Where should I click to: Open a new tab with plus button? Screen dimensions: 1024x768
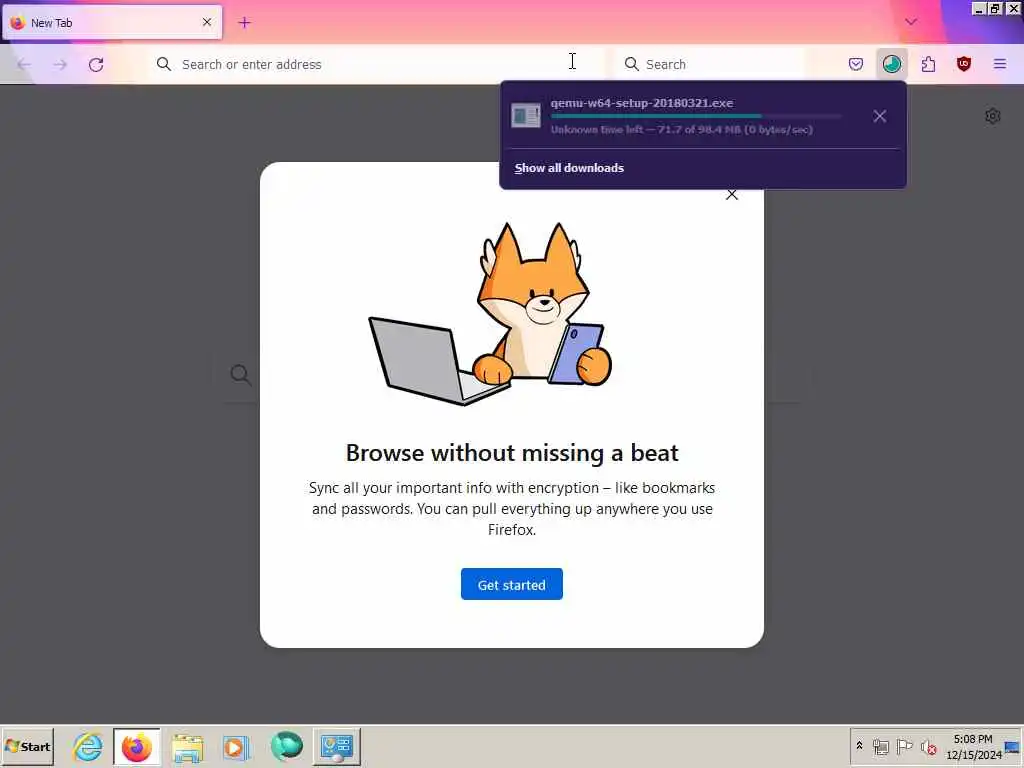[244, 23]
